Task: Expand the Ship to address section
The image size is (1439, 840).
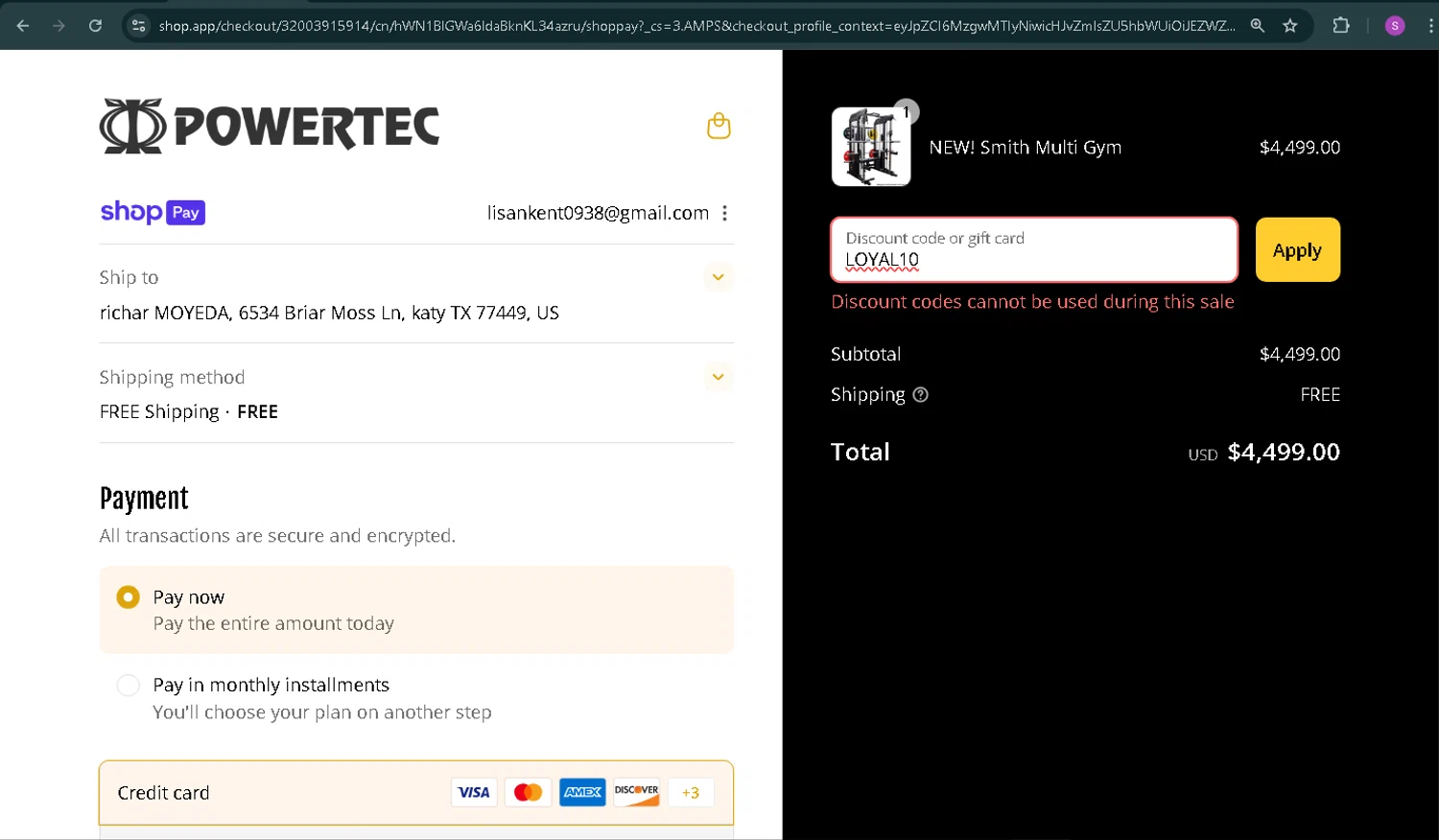Action: click(x=718, y=277)
